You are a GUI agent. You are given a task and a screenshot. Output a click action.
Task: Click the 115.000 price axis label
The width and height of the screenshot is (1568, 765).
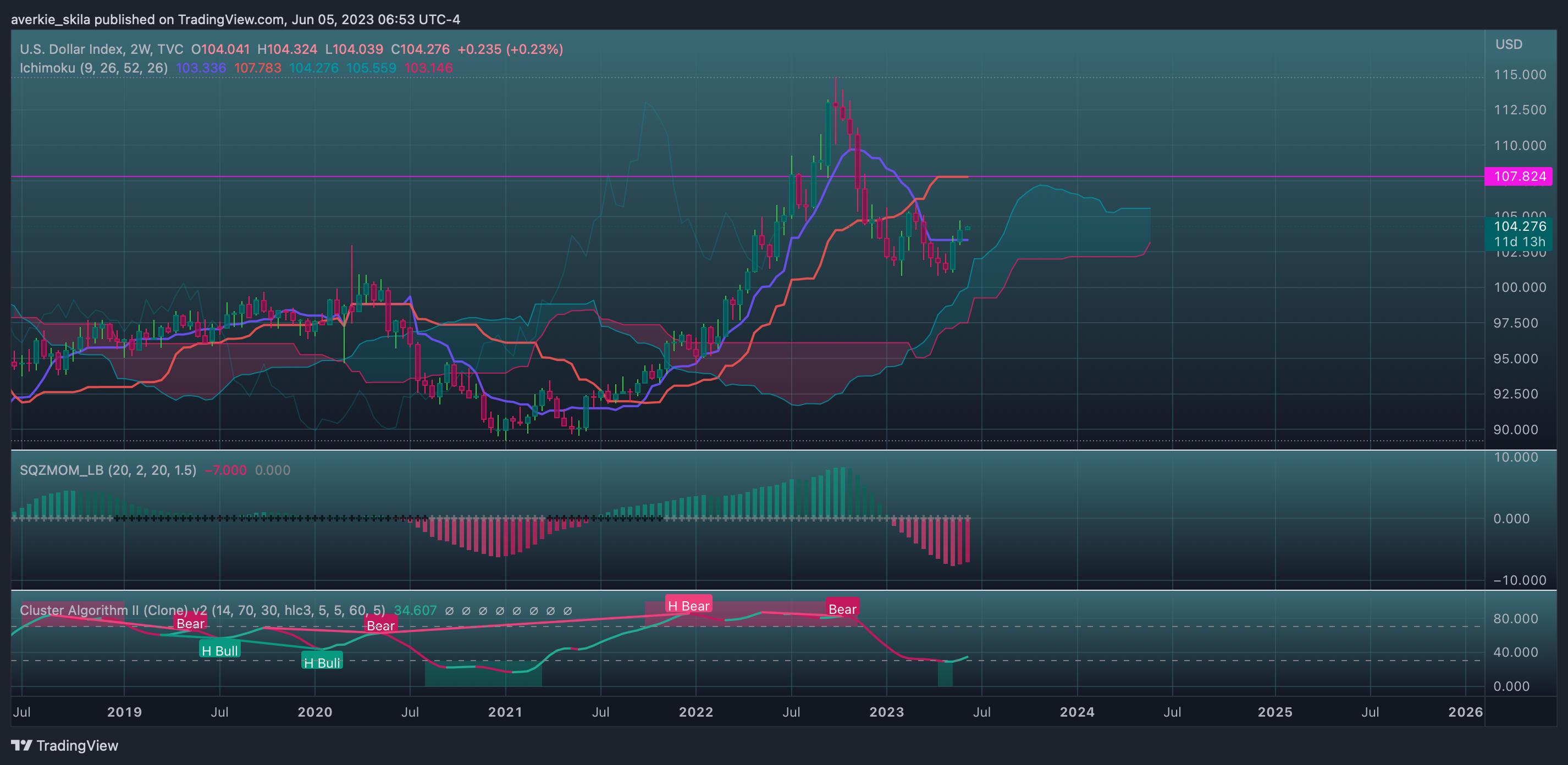pyautogui.click(x=1520, y=74)
